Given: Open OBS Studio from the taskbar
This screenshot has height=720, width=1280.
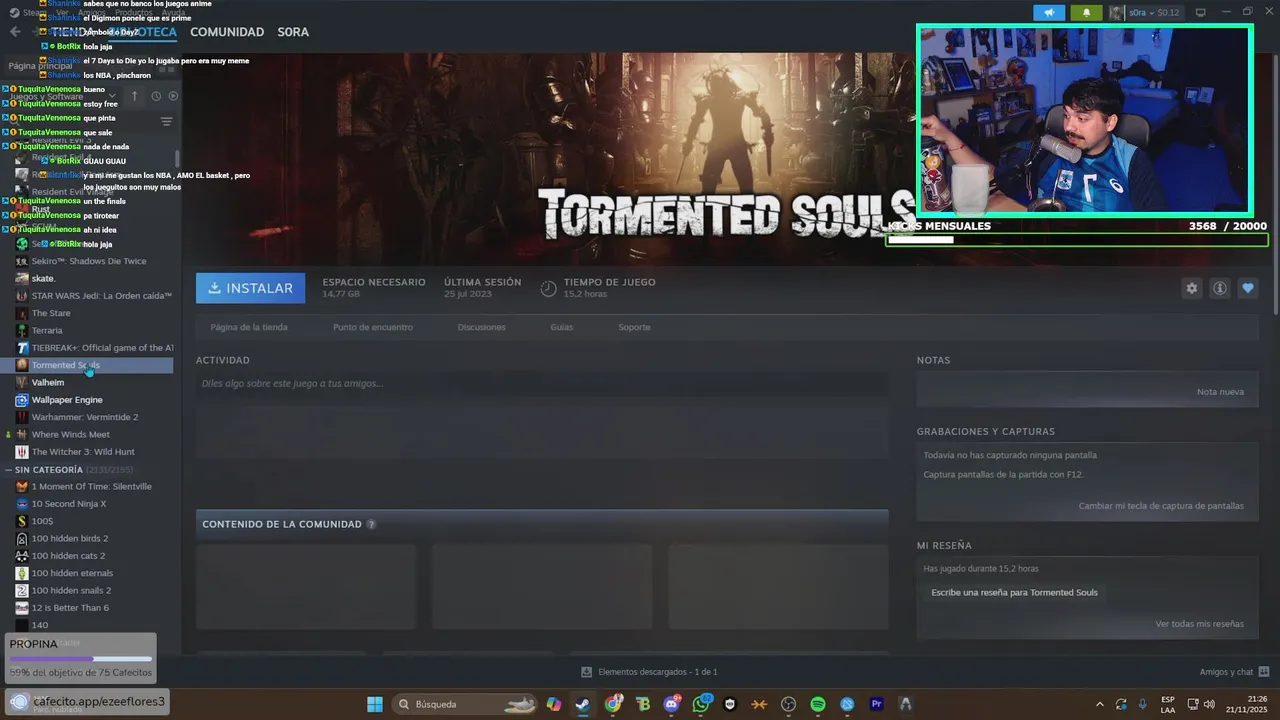Looking at the screenshot, I should (789, 704).
